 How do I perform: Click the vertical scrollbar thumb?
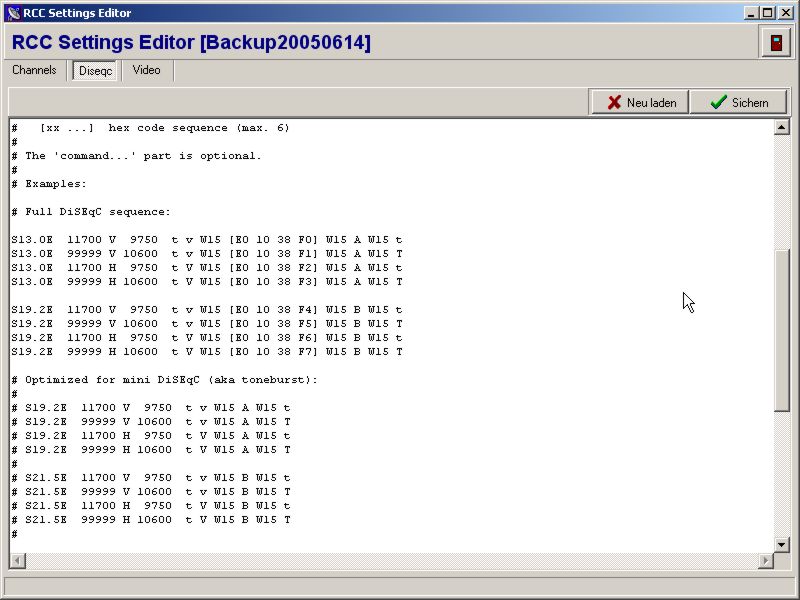point(782,330)
